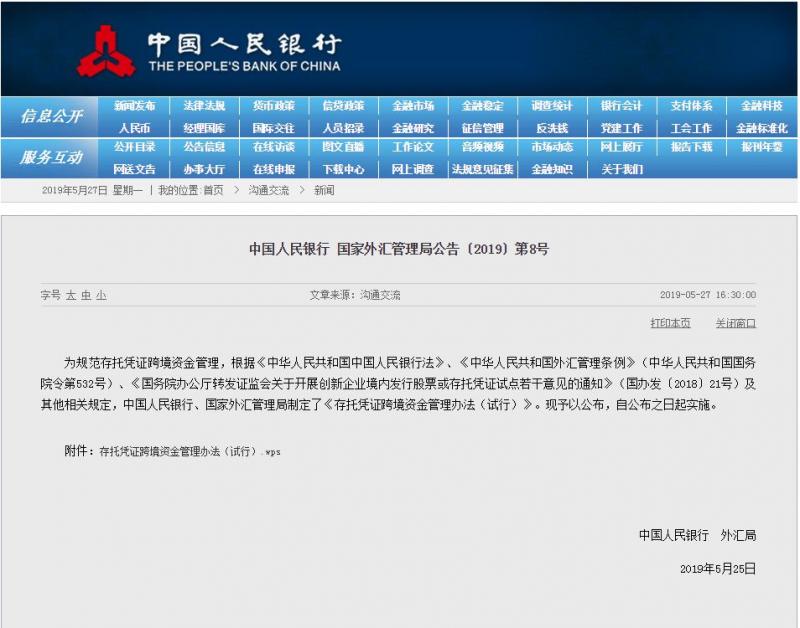Go to the 图文直播 page
This screenshot has height=628, width=800.
pos(343,147)
